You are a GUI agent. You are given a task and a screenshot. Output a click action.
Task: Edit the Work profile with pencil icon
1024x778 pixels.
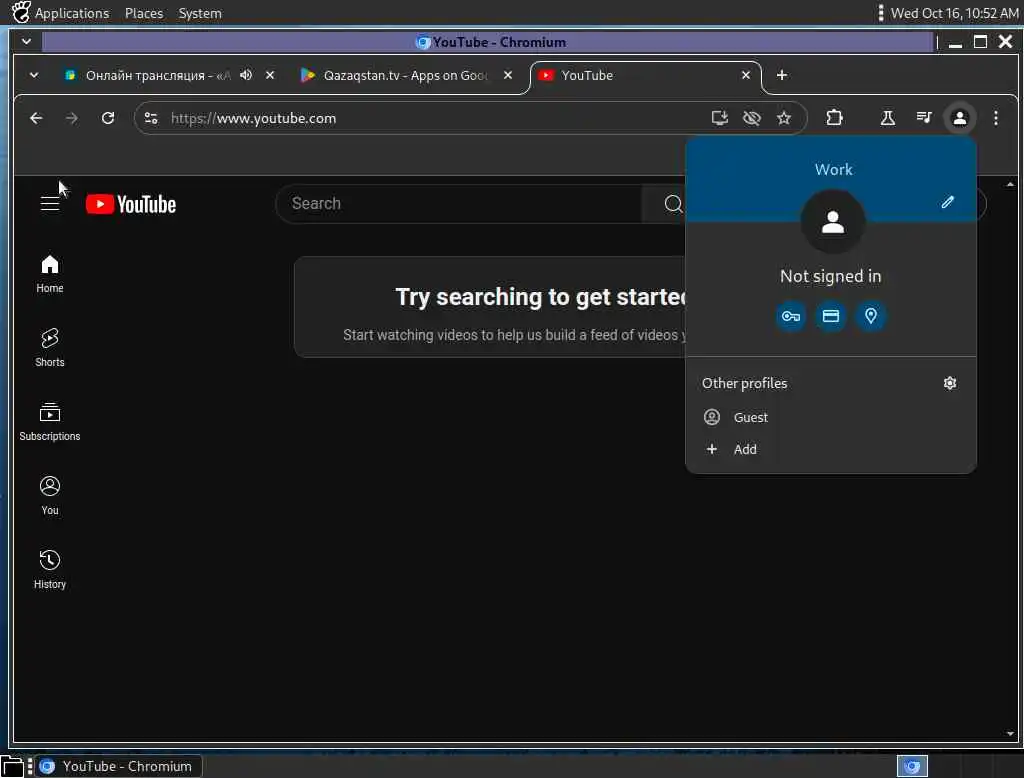[948, 203]
